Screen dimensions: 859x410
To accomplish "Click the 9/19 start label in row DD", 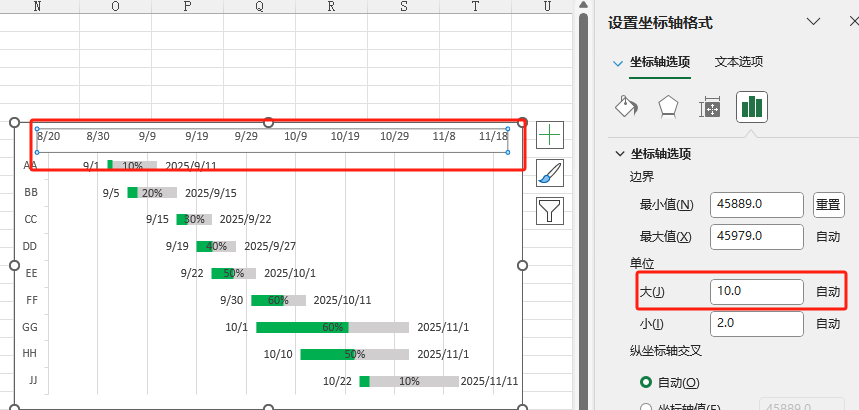I will [x=177, y=247].
